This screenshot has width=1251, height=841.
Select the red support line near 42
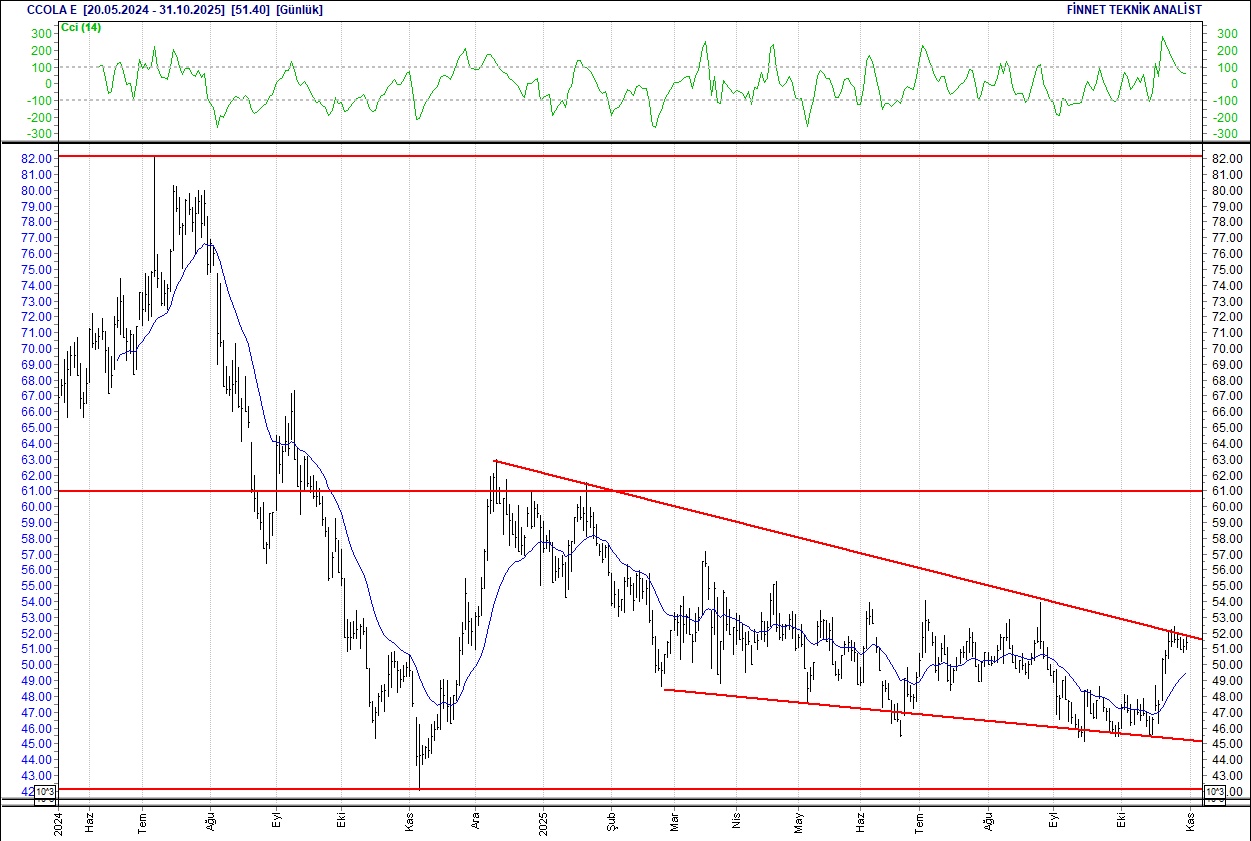tap(600, 789)
